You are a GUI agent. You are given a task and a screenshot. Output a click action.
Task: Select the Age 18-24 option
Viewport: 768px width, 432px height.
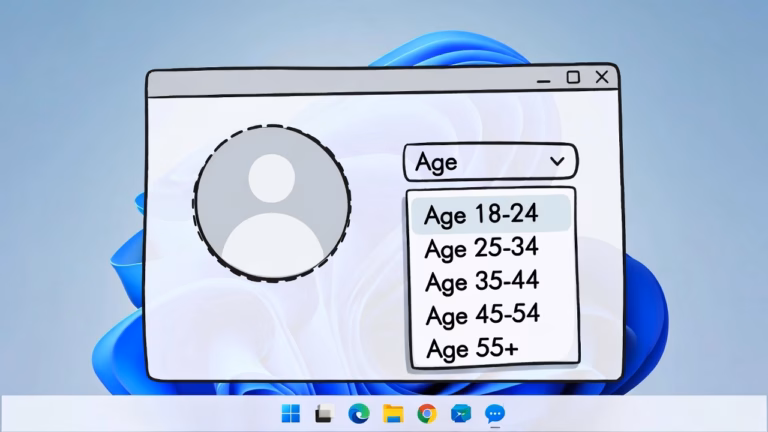click(491, 214)
